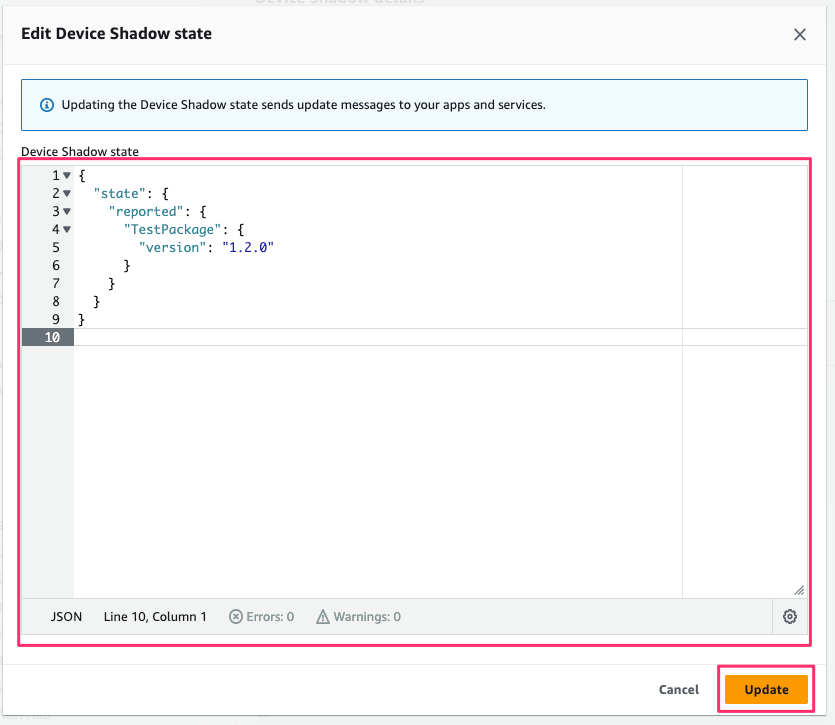
Task: Click the "TestPackage" key text
Action: tap(172, 230)
